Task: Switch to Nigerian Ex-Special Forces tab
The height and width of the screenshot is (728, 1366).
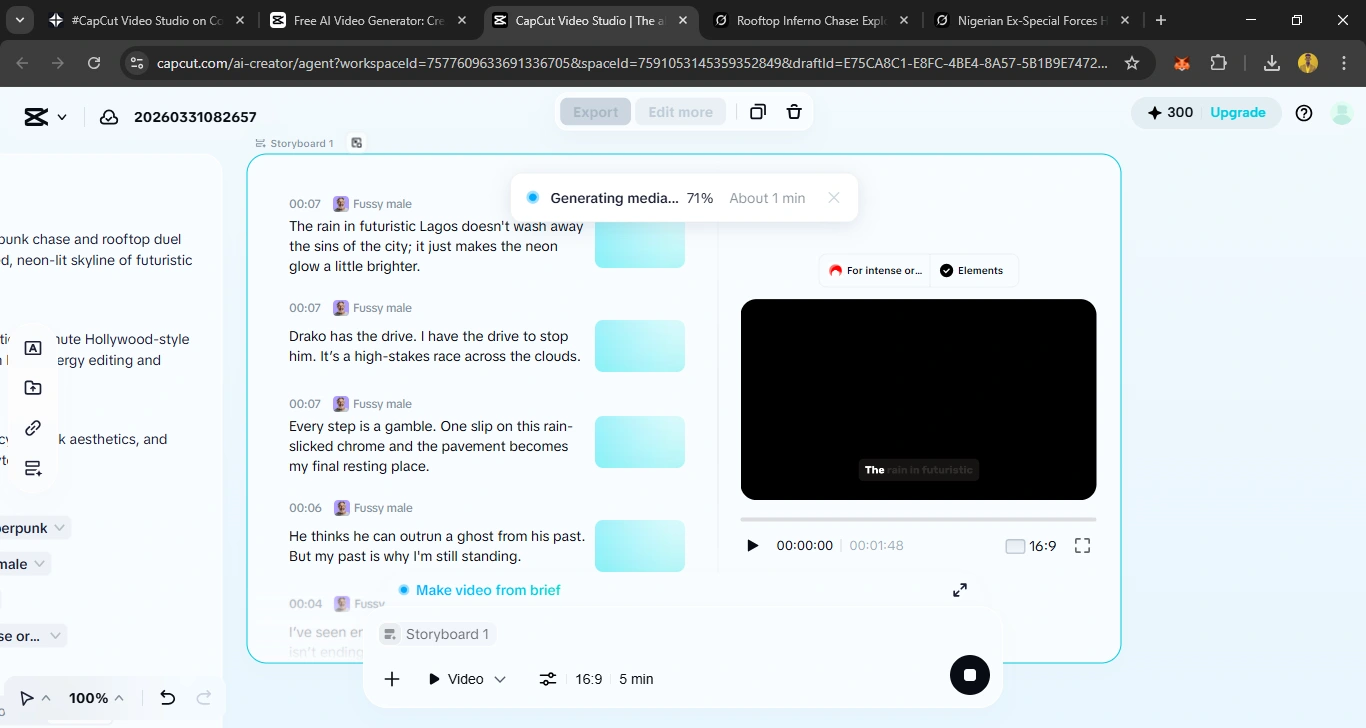Action: click(1032, 20)
